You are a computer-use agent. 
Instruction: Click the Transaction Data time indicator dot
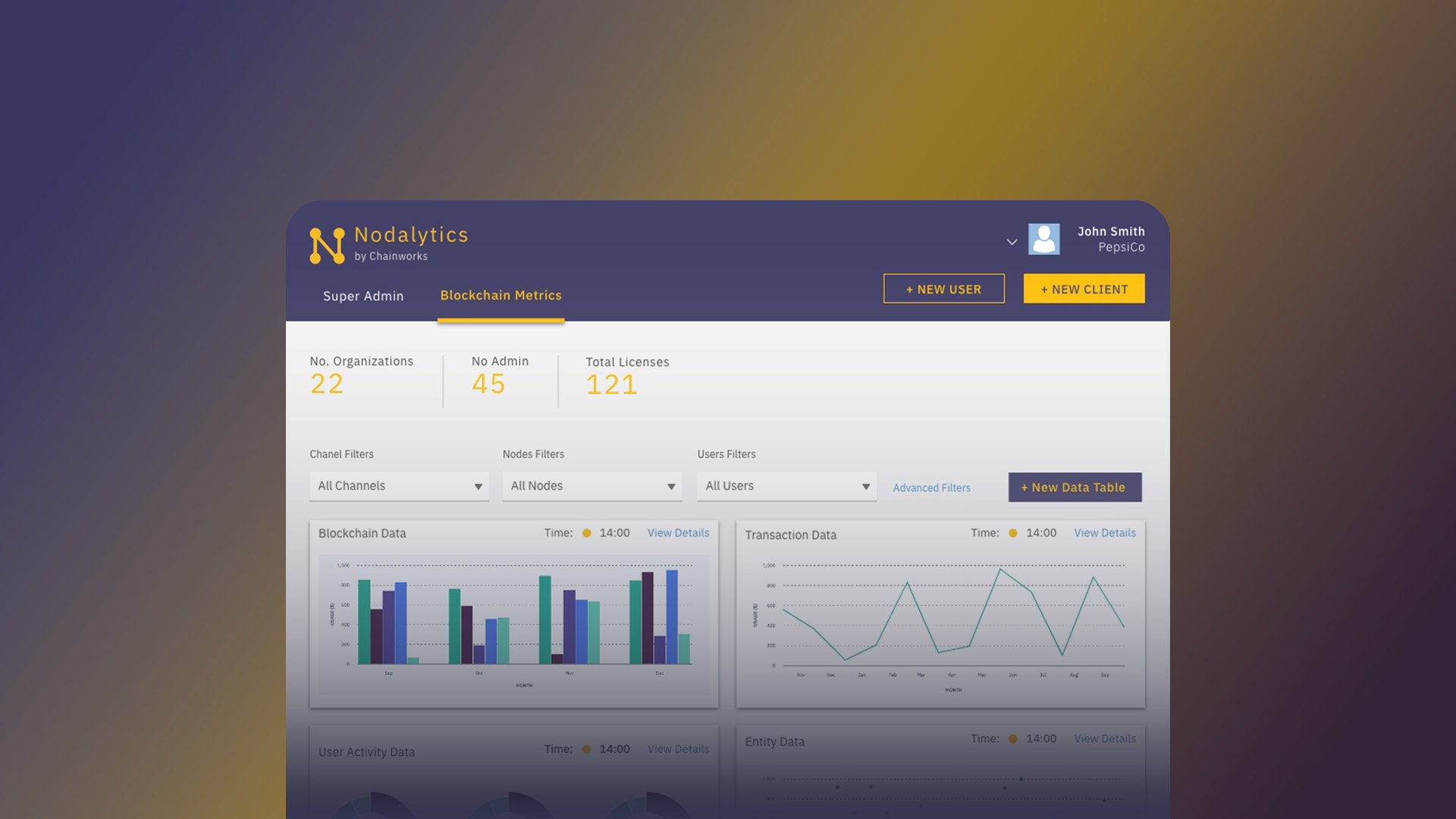(1013, 533)
